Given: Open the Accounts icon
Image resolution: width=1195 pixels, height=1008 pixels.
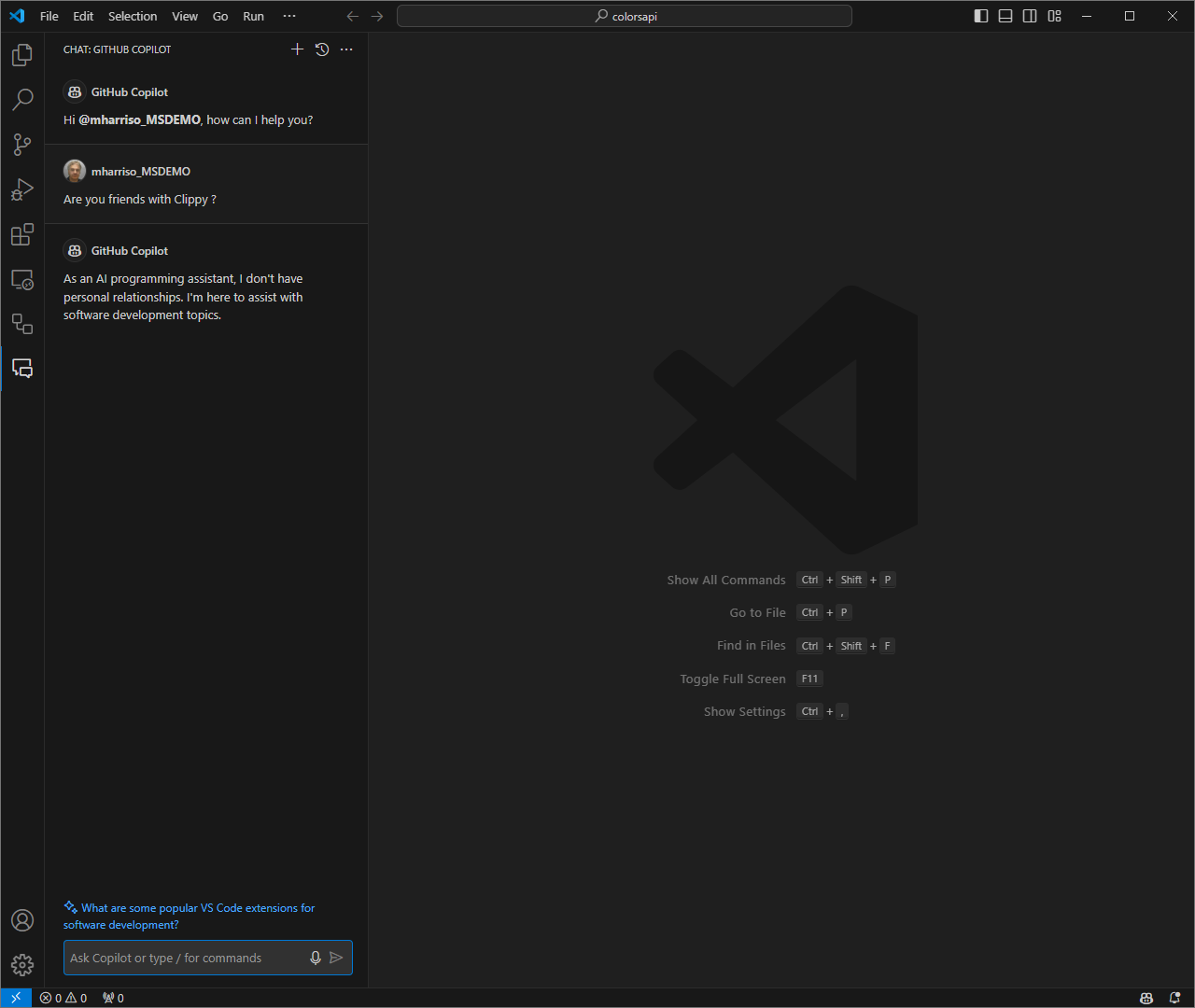Looking at the screenshot, I should point(22,920).
